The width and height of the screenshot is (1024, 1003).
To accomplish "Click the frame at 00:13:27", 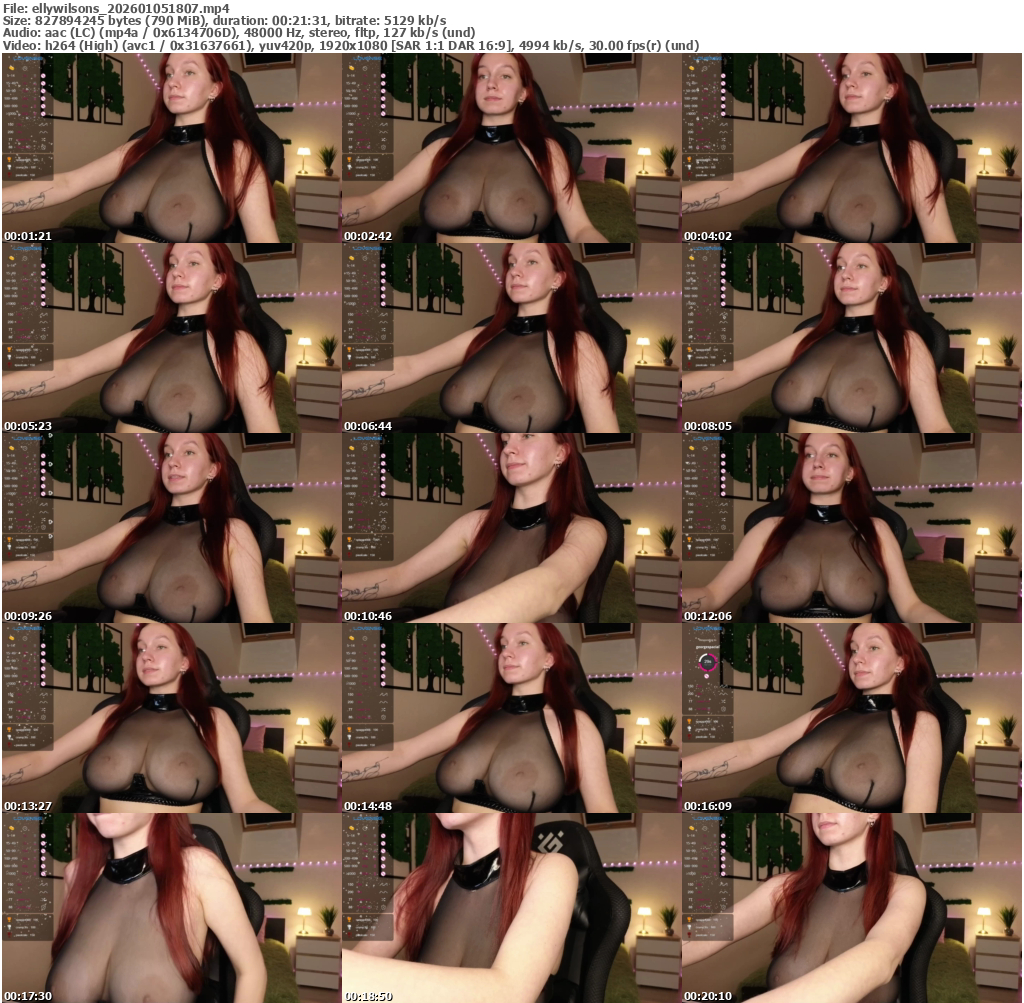I will 171,718.
